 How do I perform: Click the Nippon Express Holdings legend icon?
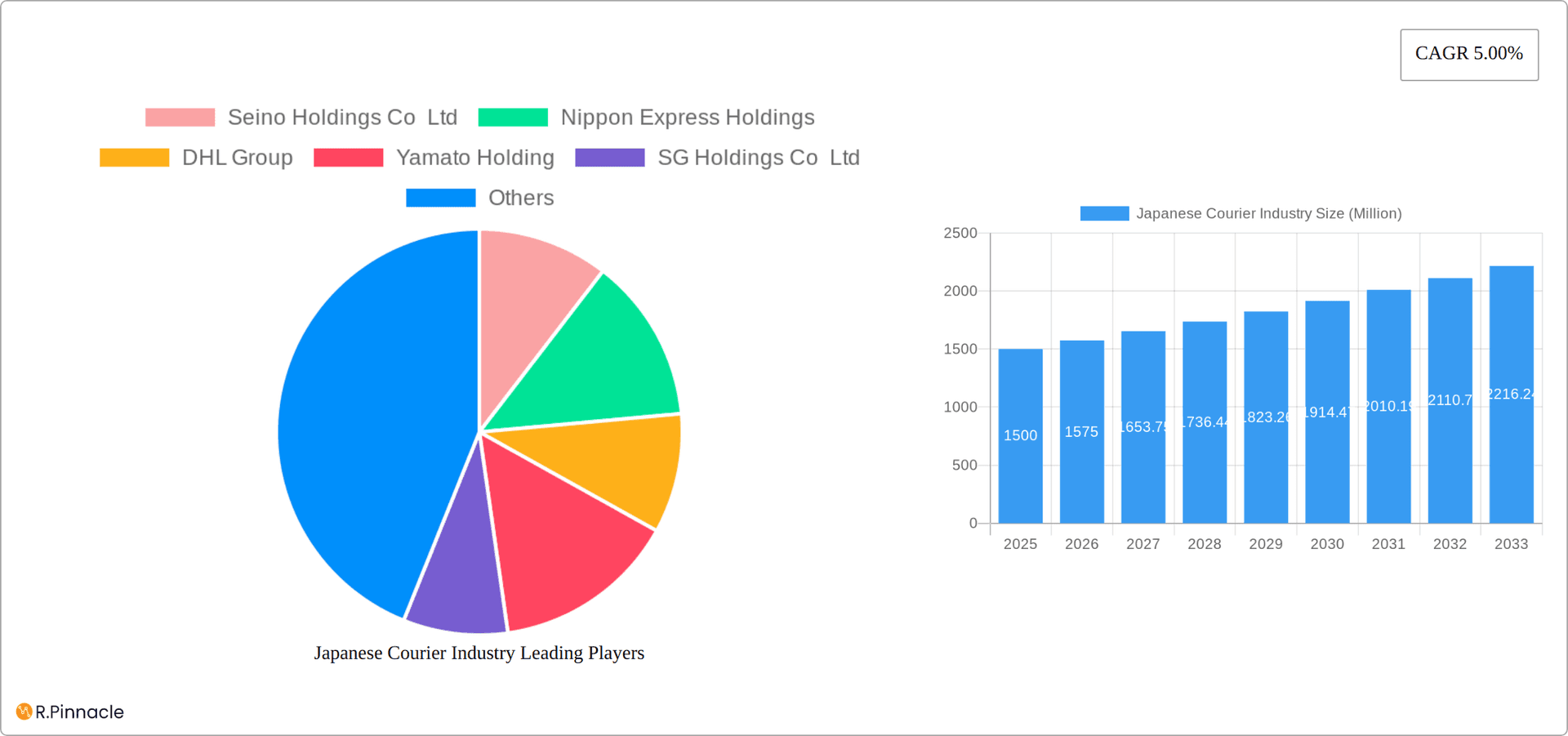(x=514, y=117)
